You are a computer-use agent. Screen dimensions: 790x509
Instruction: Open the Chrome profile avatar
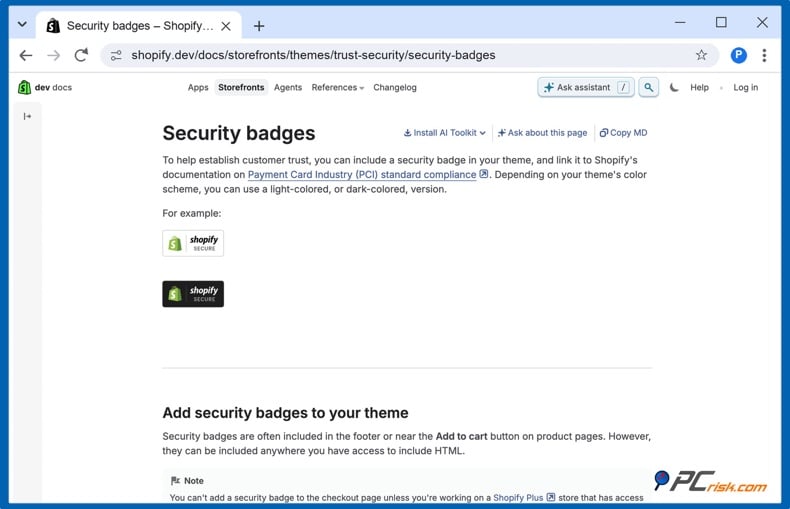click(x=739, y=55)
